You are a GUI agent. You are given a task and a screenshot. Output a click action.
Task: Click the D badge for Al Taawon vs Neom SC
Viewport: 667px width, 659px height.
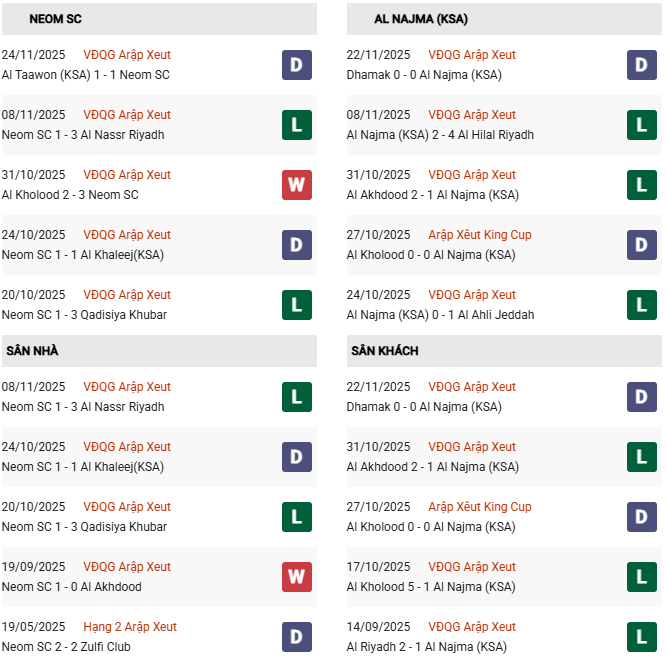pos(297,65)
